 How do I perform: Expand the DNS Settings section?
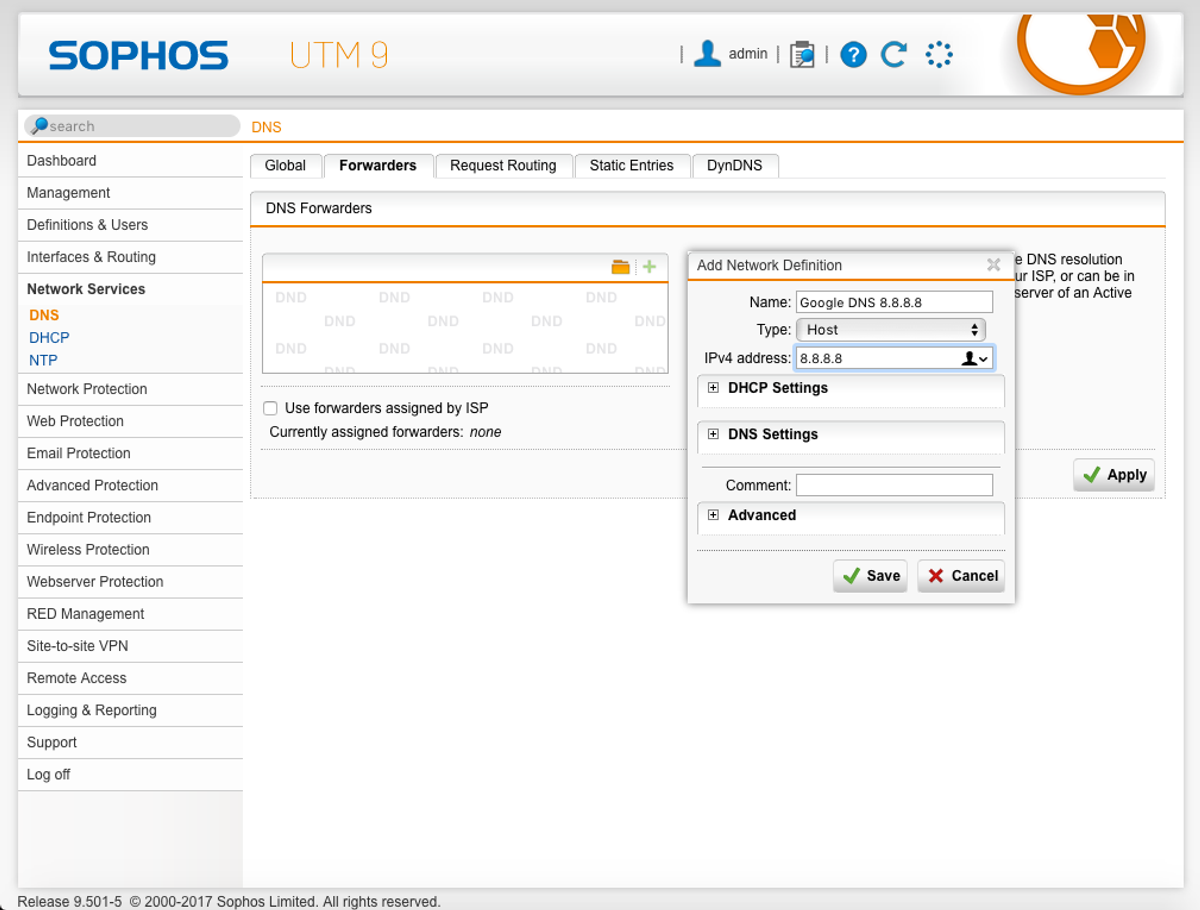coord(713,435)
